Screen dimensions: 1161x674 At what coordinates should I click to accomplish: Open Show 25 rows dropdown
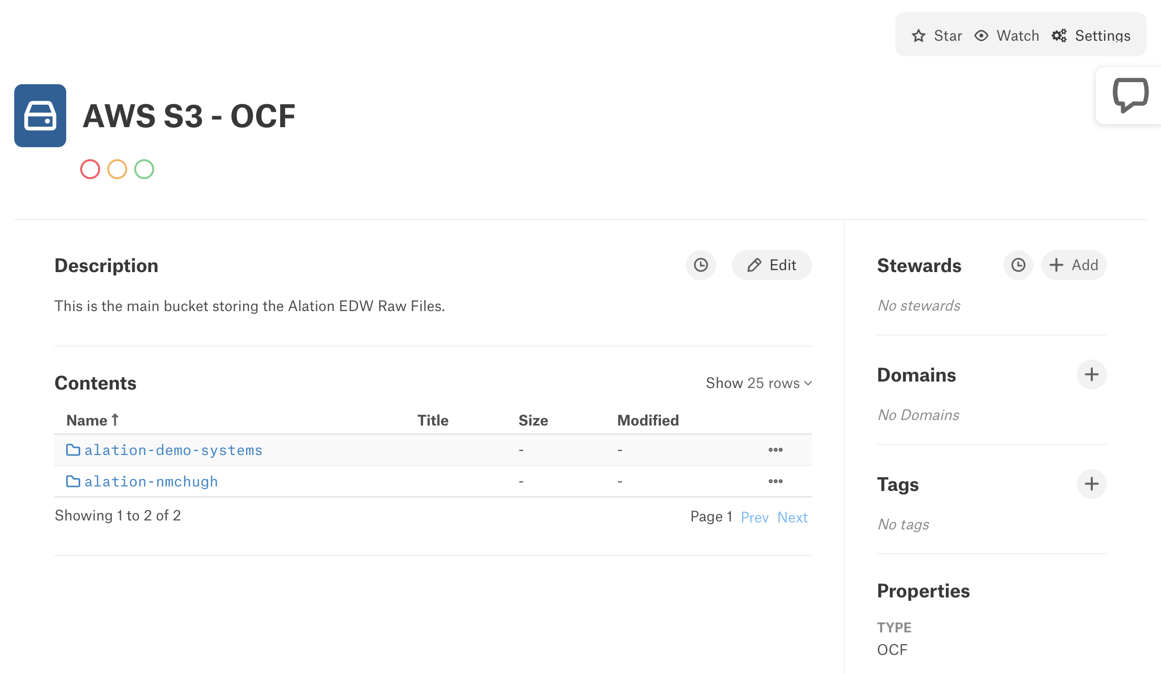pyautogui.click(x=759, y=383)
